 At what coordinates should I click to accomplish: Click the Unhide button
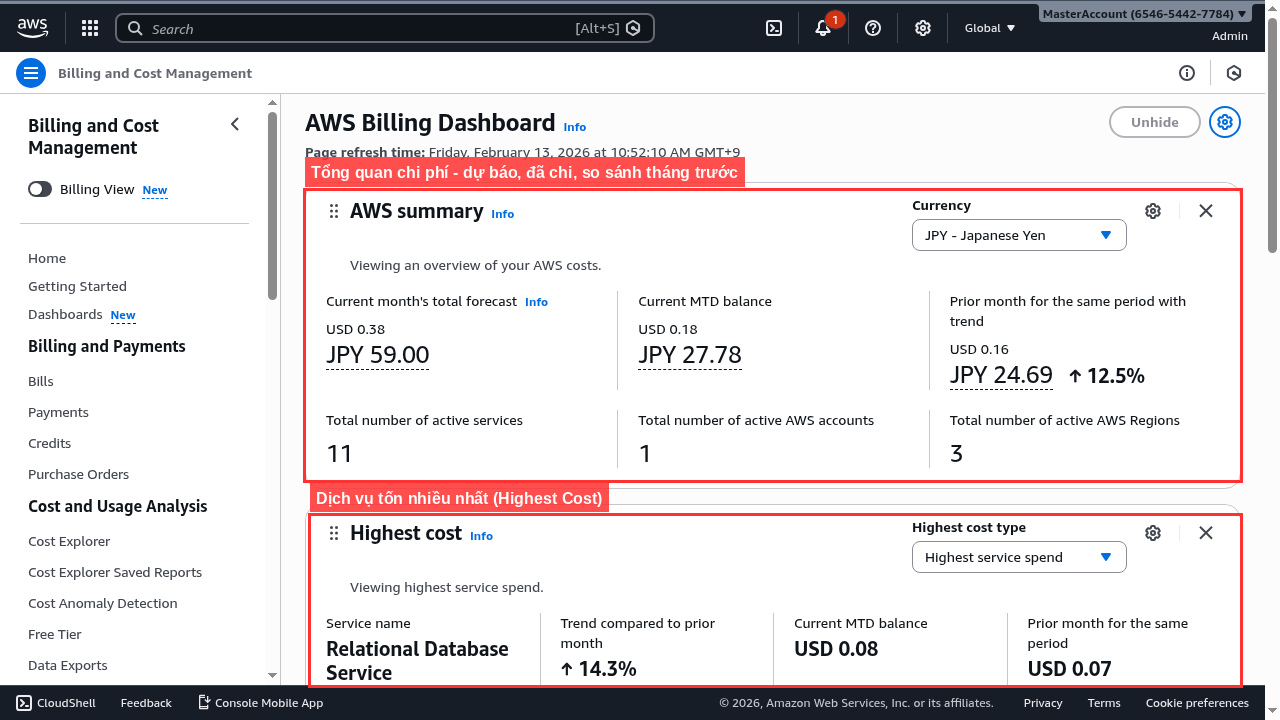1154,122
